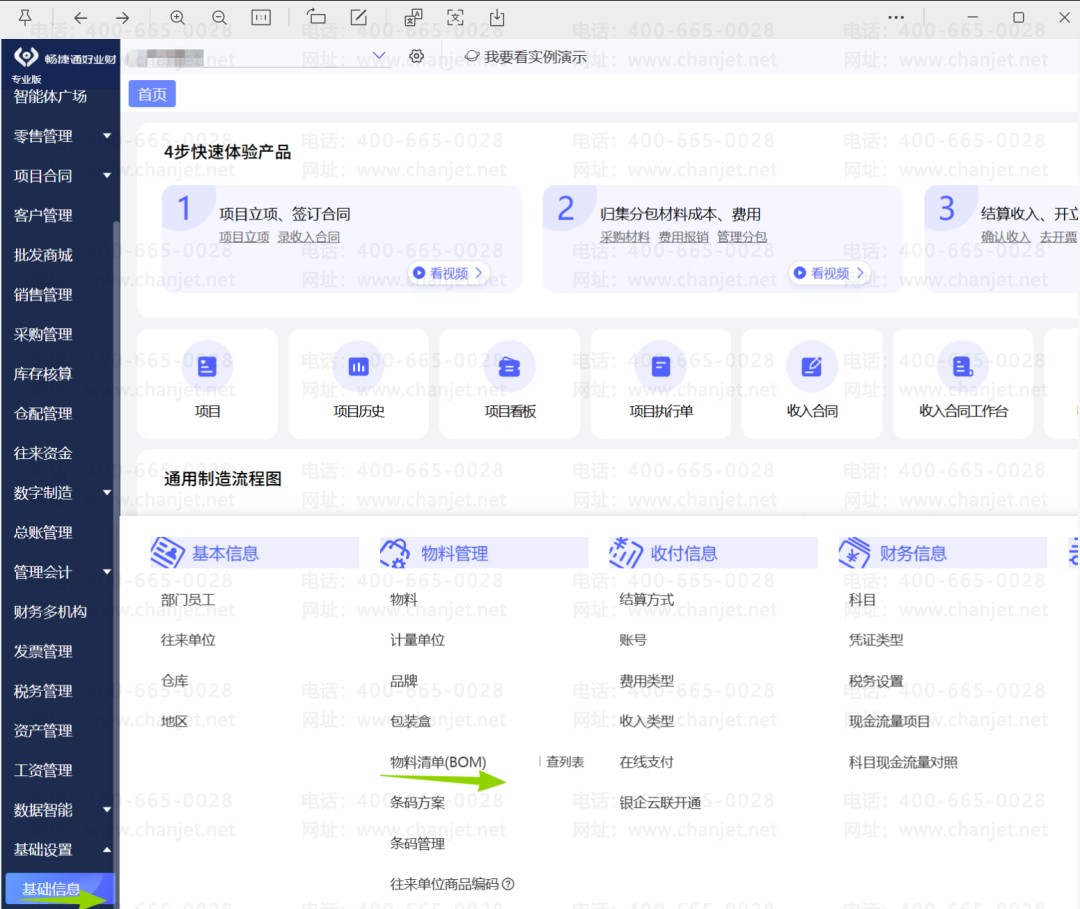The image size is (1080, 909).
Task: Open 销售管理 in the sidebar
Action: (x=43, y=295)
